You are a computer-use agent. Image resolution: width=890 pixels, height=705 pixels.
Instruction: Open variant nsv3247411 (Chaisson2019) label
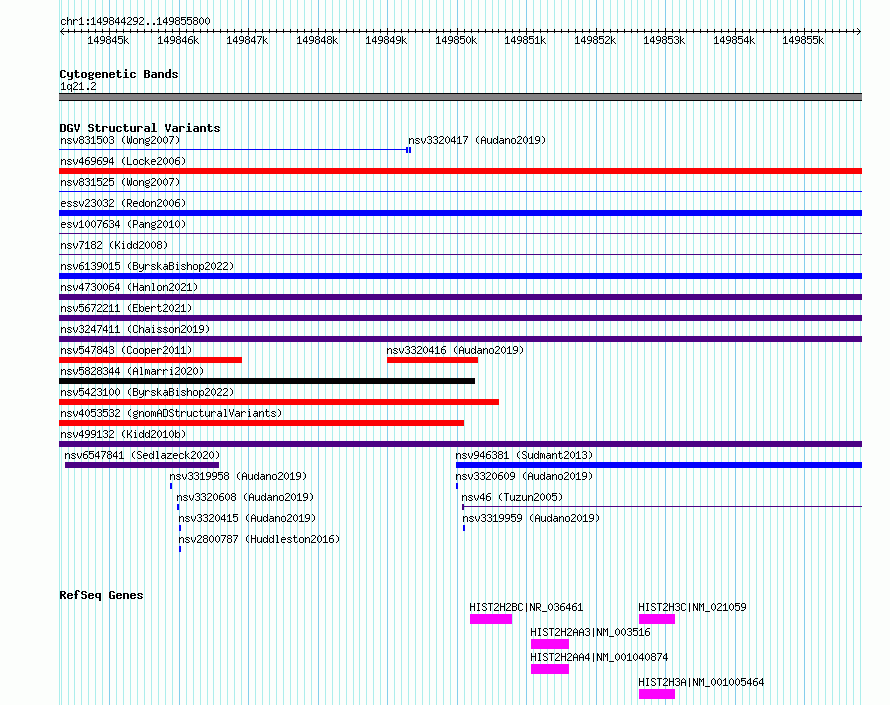click(x=135, y=329)
